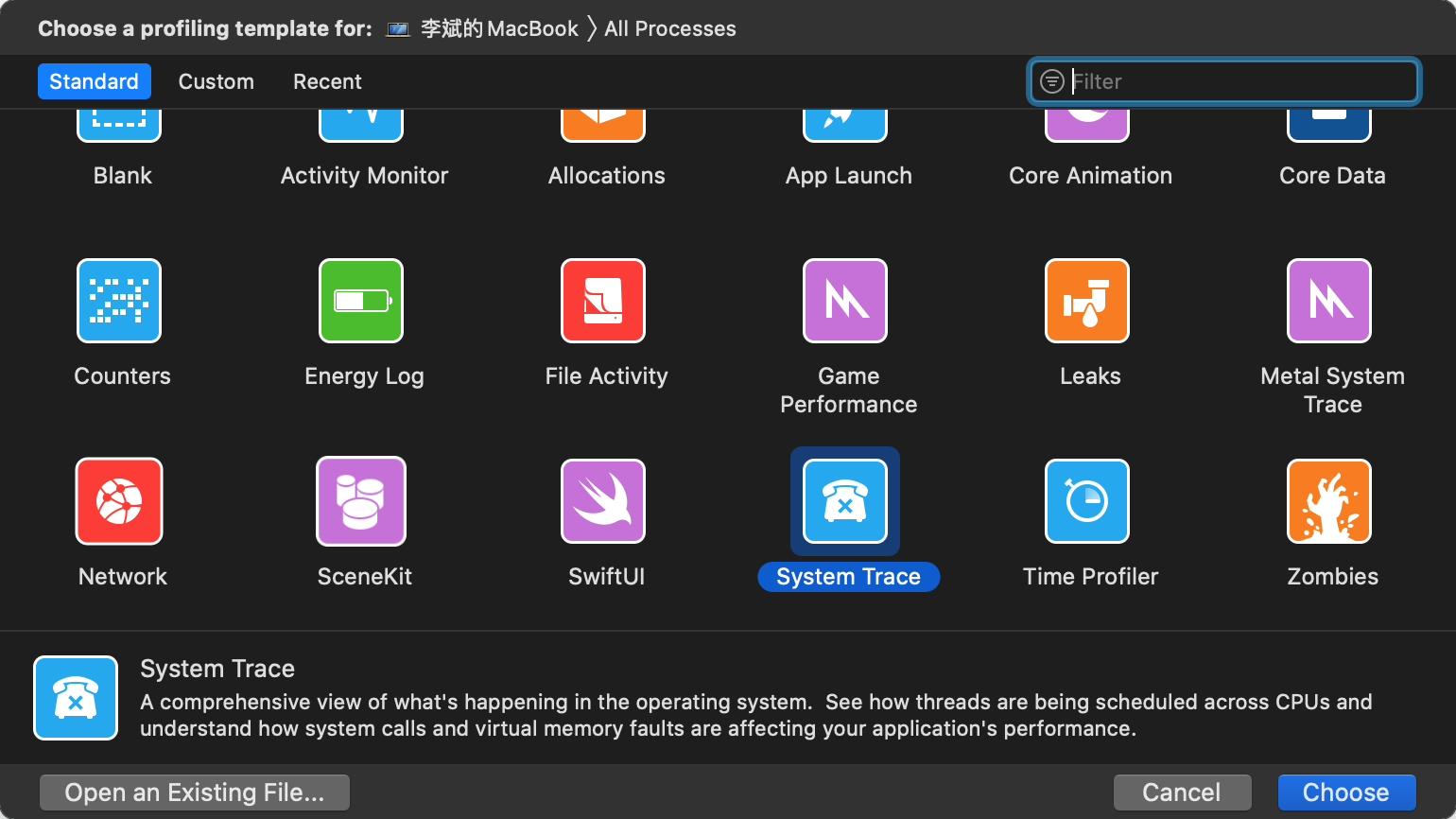Click the Metal System Trace label

click(x=1333, y=391)
